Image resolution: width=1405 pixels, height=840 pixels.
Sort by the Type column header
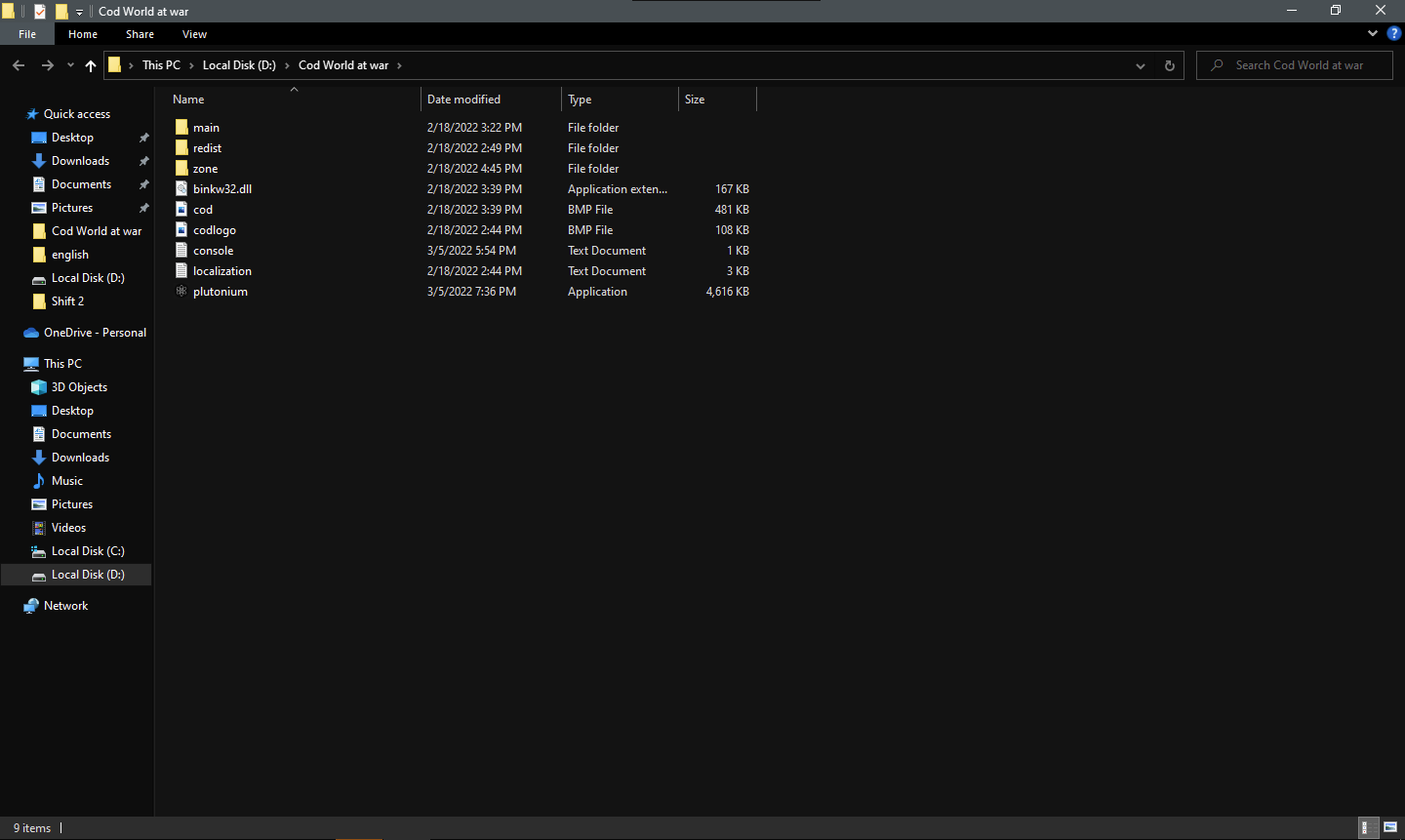[x=621, y=100]
